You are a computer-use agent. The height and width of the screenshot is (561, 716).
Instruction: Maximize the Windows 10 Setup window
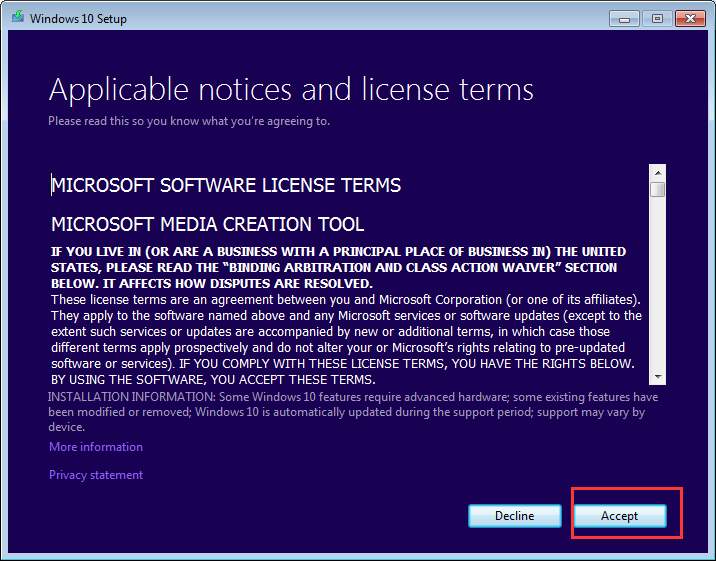point(656,17)
